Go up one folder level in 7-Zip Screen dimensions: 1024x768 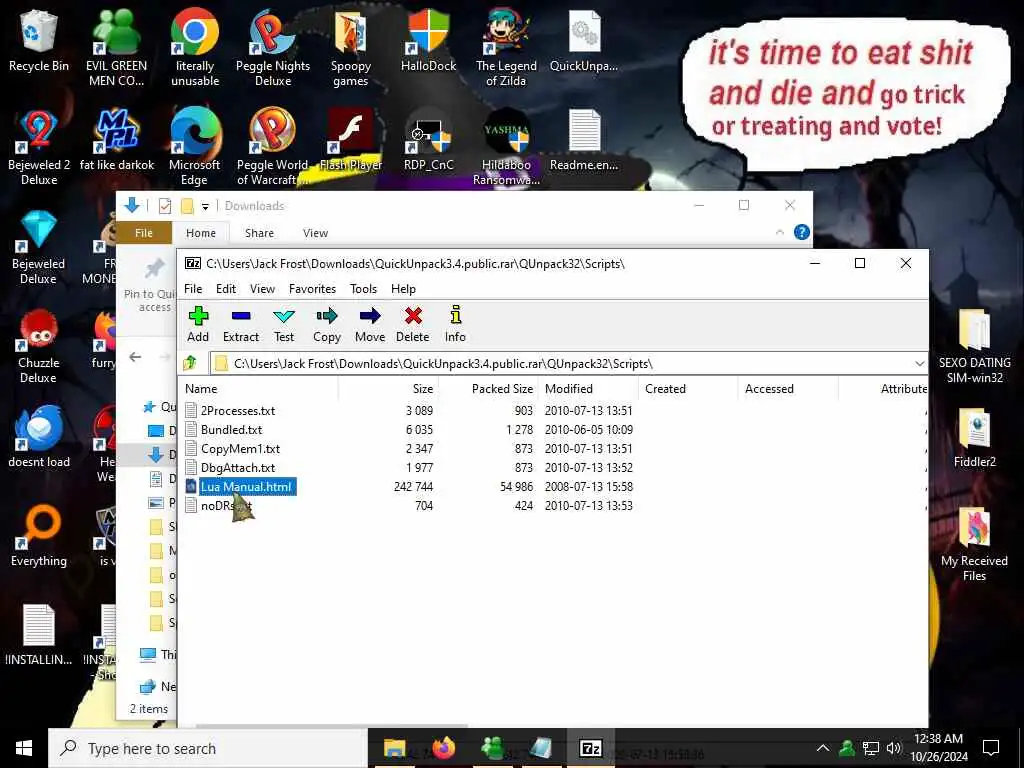[x=191, y=363]
